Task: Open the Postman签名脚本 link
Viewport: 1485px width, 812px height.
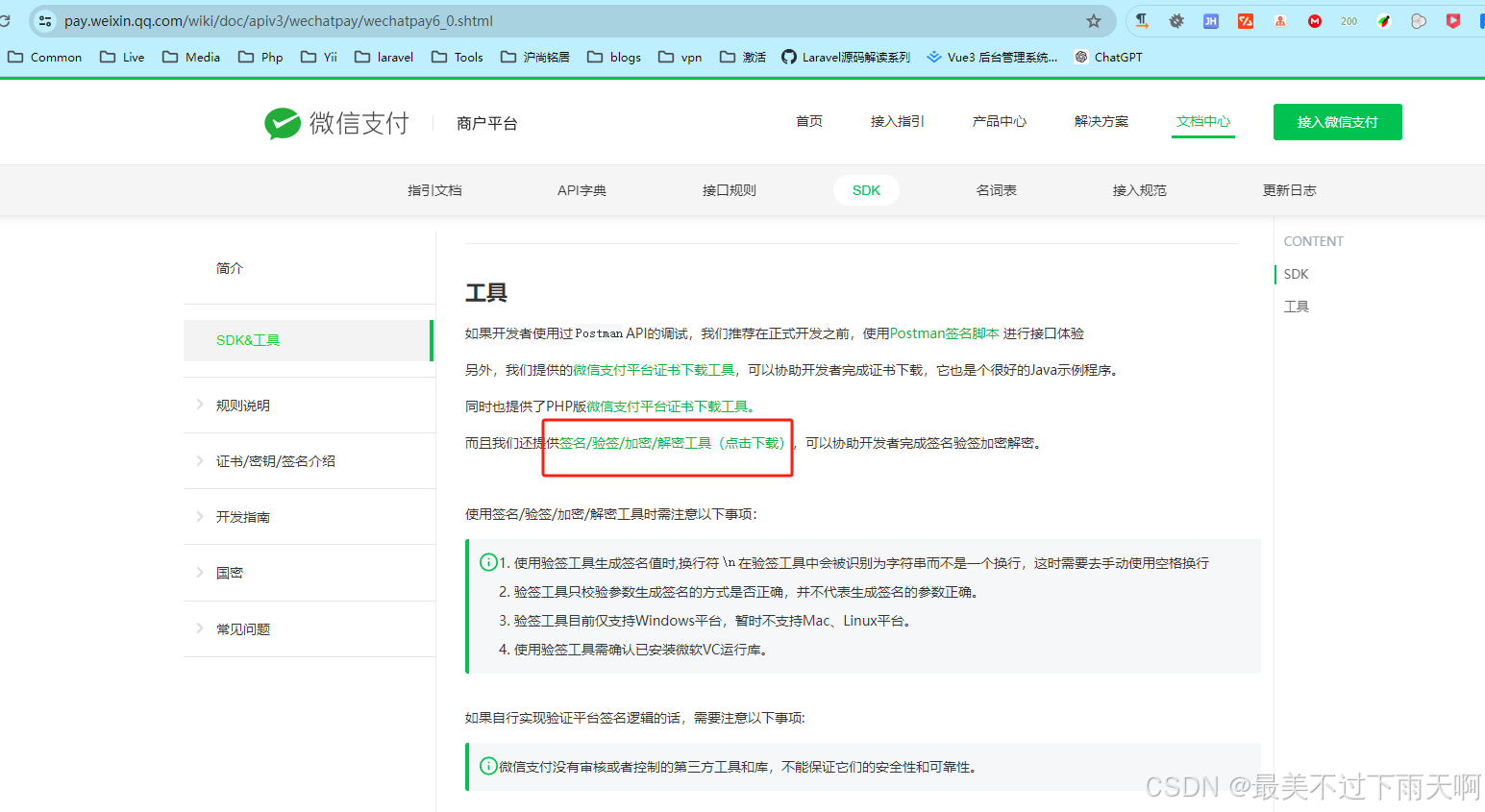Action: [x=945, y=333]
